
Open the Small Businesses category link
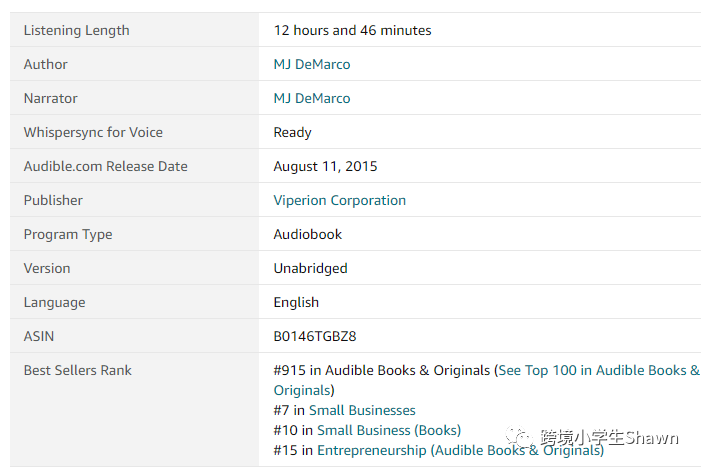click(362, 410)
